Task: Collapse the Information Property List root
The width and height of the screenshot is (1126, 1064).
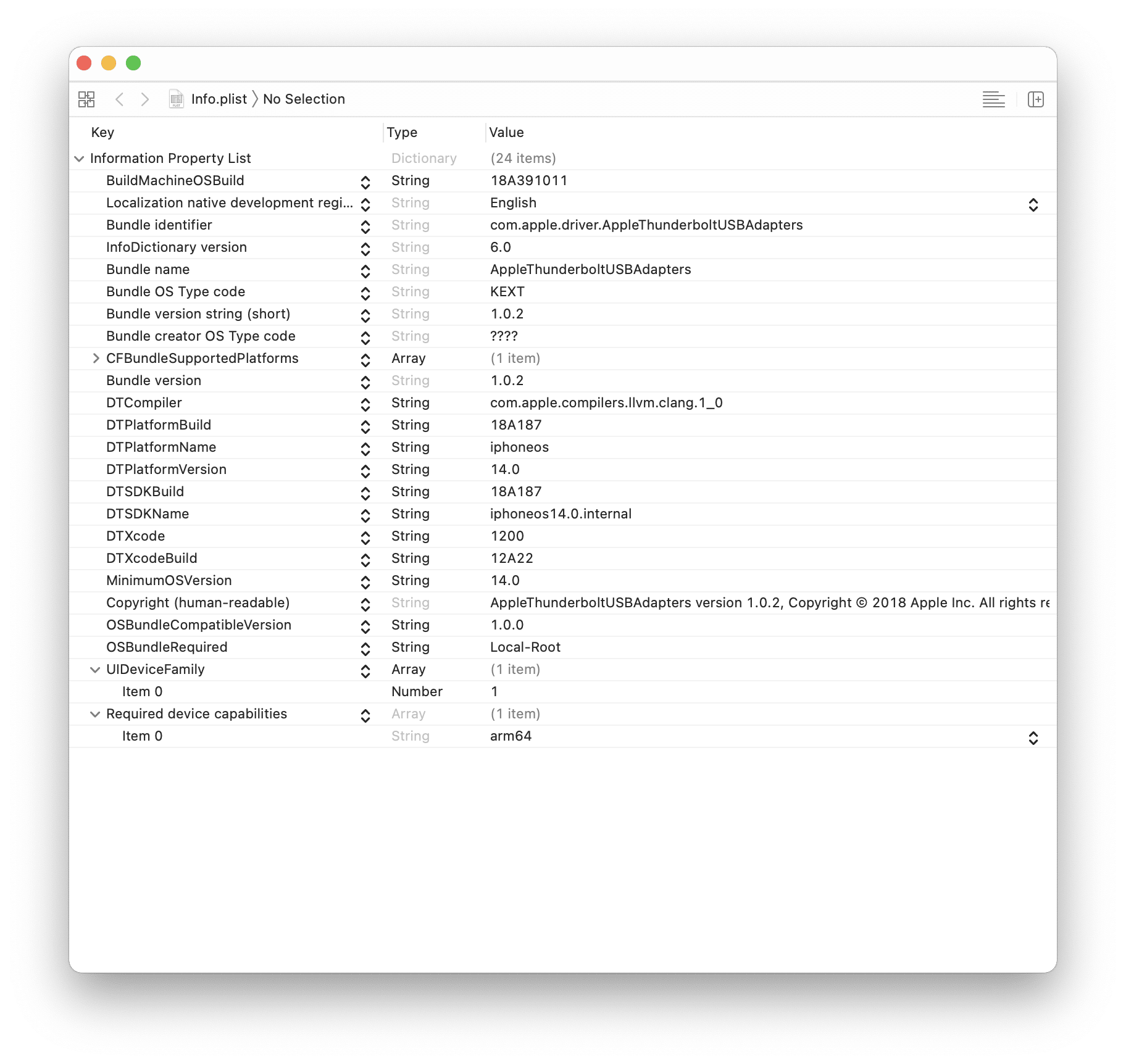Action: 79,159
